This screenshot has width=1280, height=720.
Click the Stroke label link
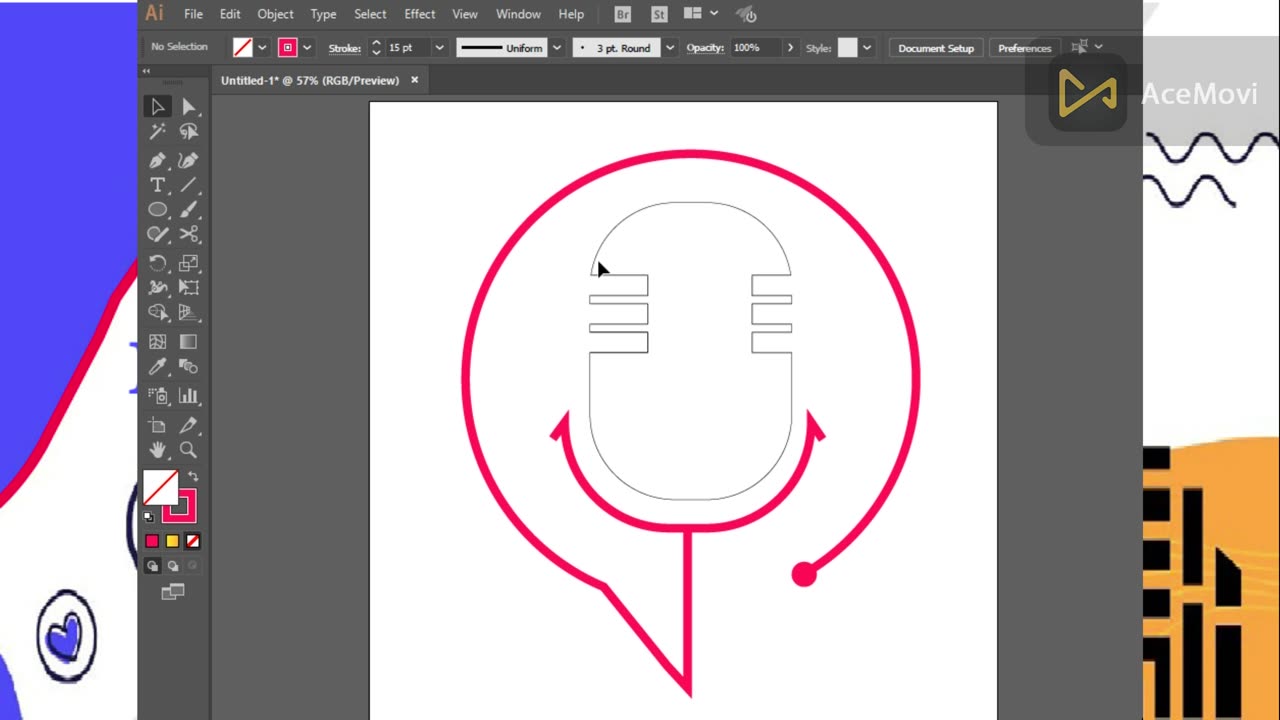pyautogui.click(x=344, y=48)
